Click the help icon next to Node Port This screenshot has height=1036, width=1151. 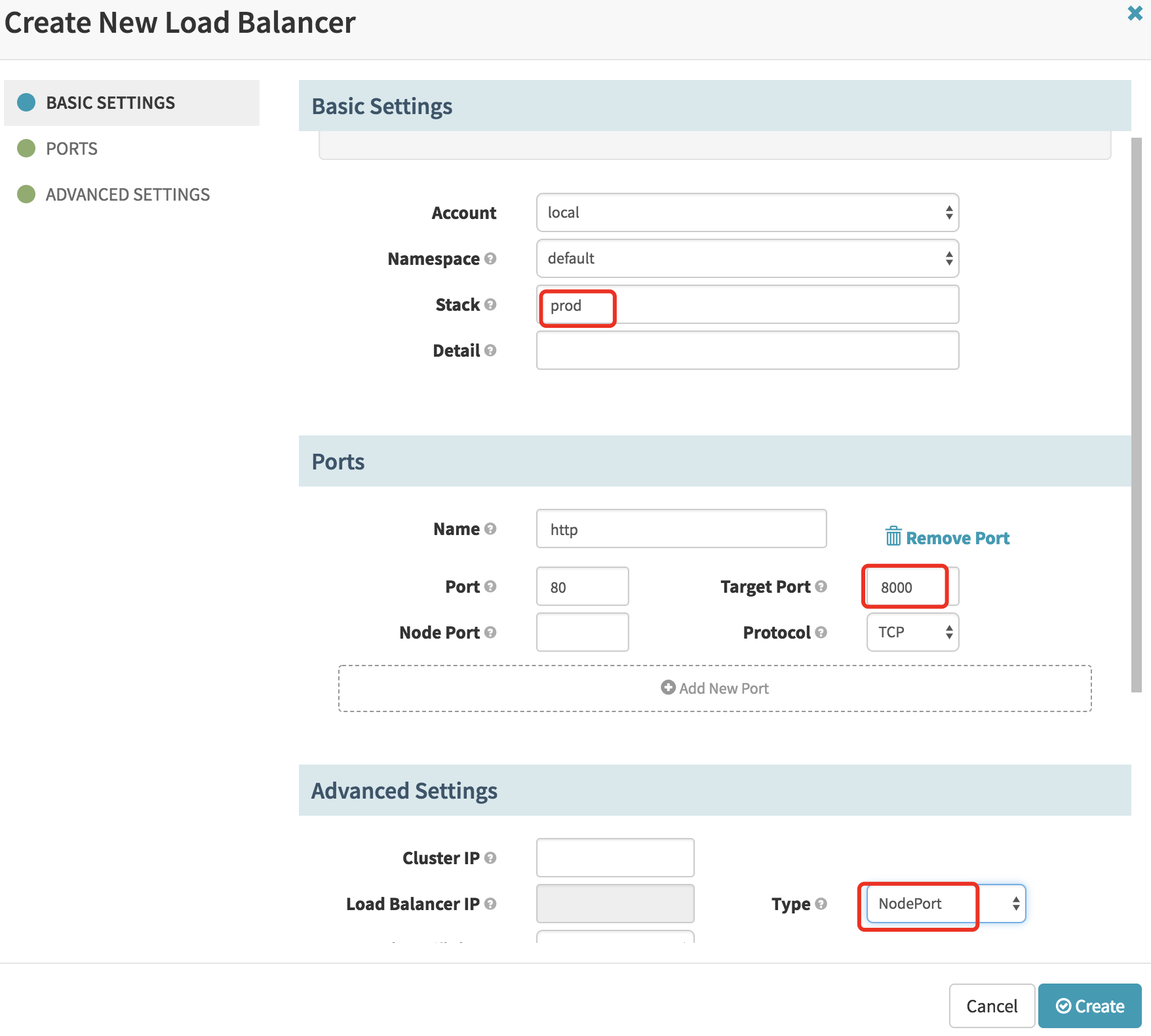tap(490, 633)
